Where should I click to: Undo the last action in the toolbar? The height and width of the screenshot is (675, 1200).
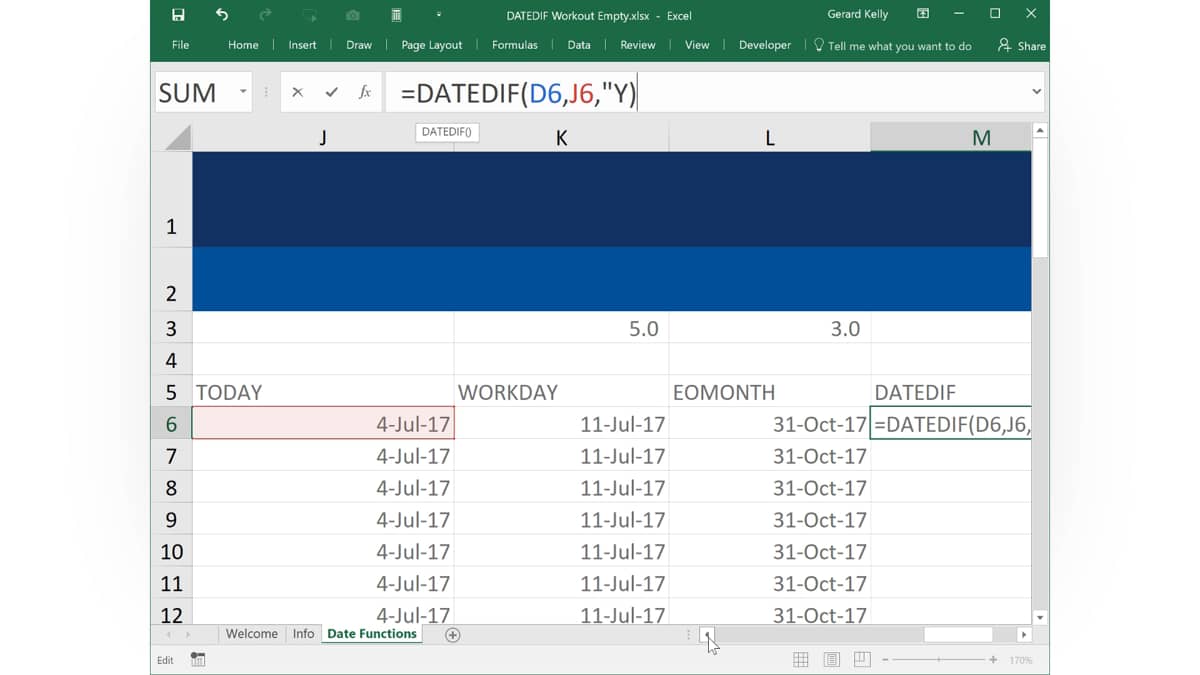coord(222,15)
